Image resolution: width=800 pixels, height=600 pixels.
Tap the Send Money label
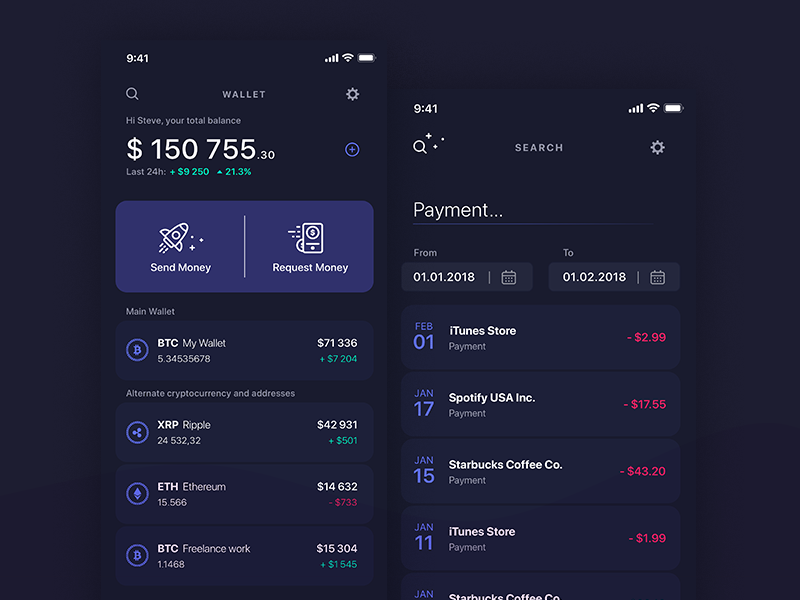click(x=181, y=267)
